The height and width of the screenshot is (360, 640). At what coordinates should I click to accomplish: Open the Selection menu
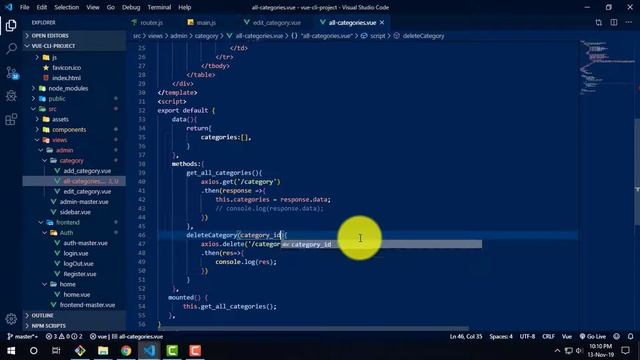(67, 7)
